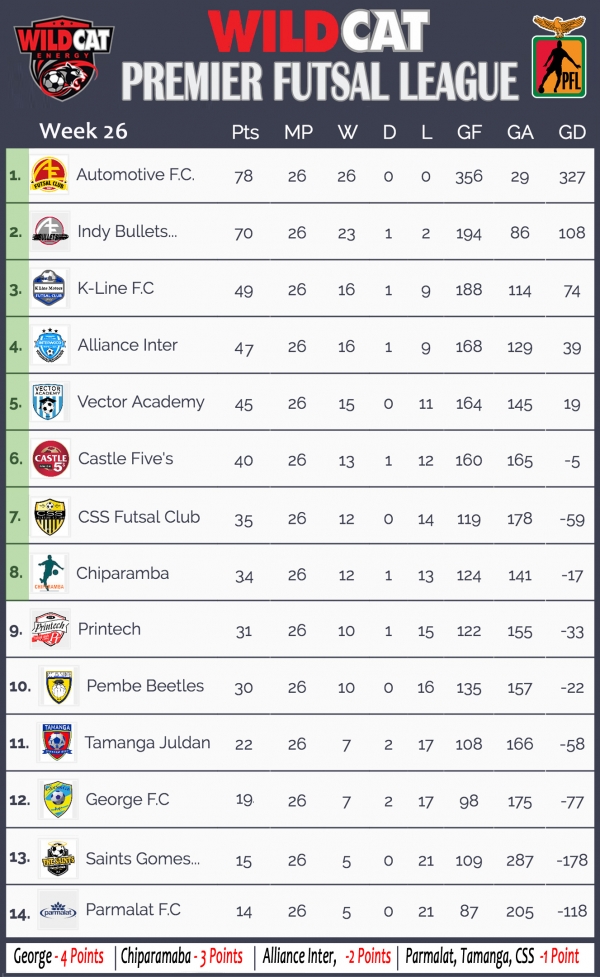This screenshot has height=977, width=600.
Task: Click the Wildcat Energy logo
Action: click(63, 59)
